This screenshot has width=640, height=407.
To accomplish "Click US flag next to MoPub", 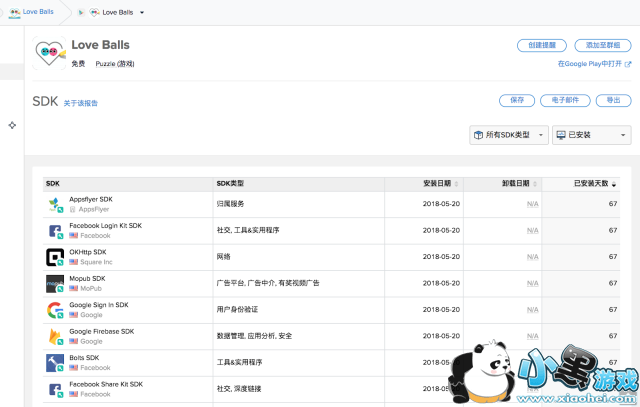I will 73,289.
